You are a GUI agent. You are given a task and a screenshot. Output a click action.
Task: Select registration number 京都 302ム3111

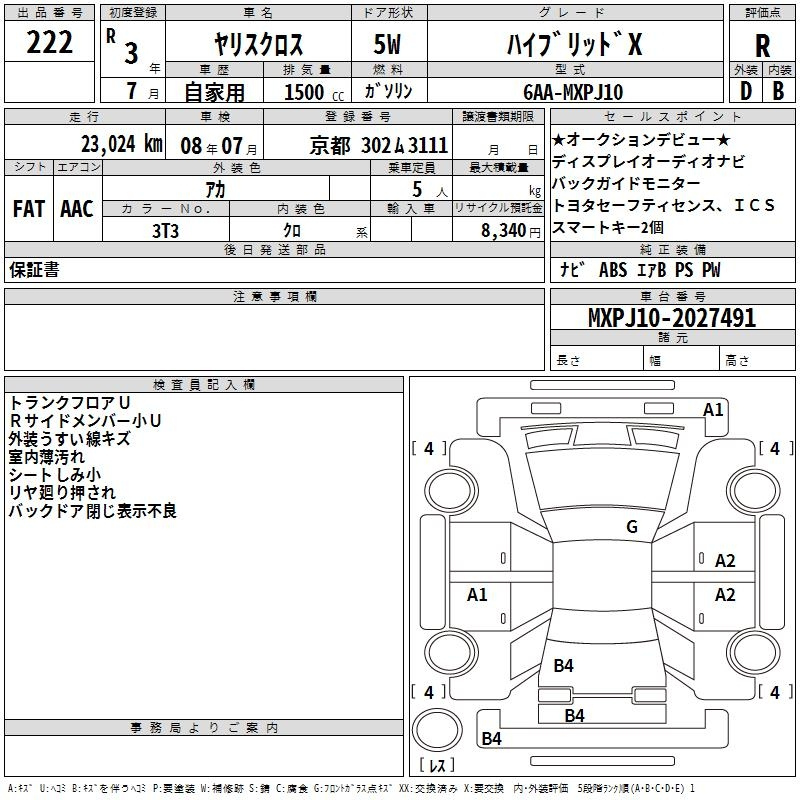379,146
